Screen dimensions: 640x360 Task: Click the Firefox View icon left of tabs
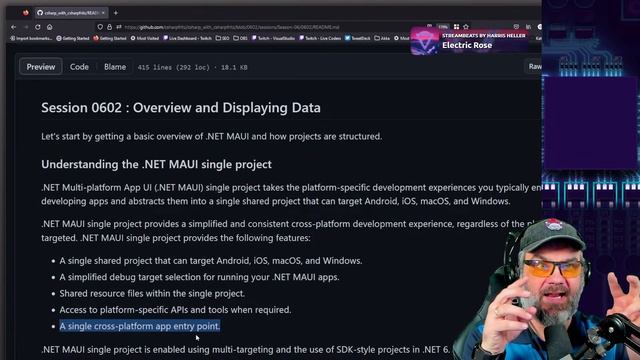pyautogui.click(x=26, y=13)
